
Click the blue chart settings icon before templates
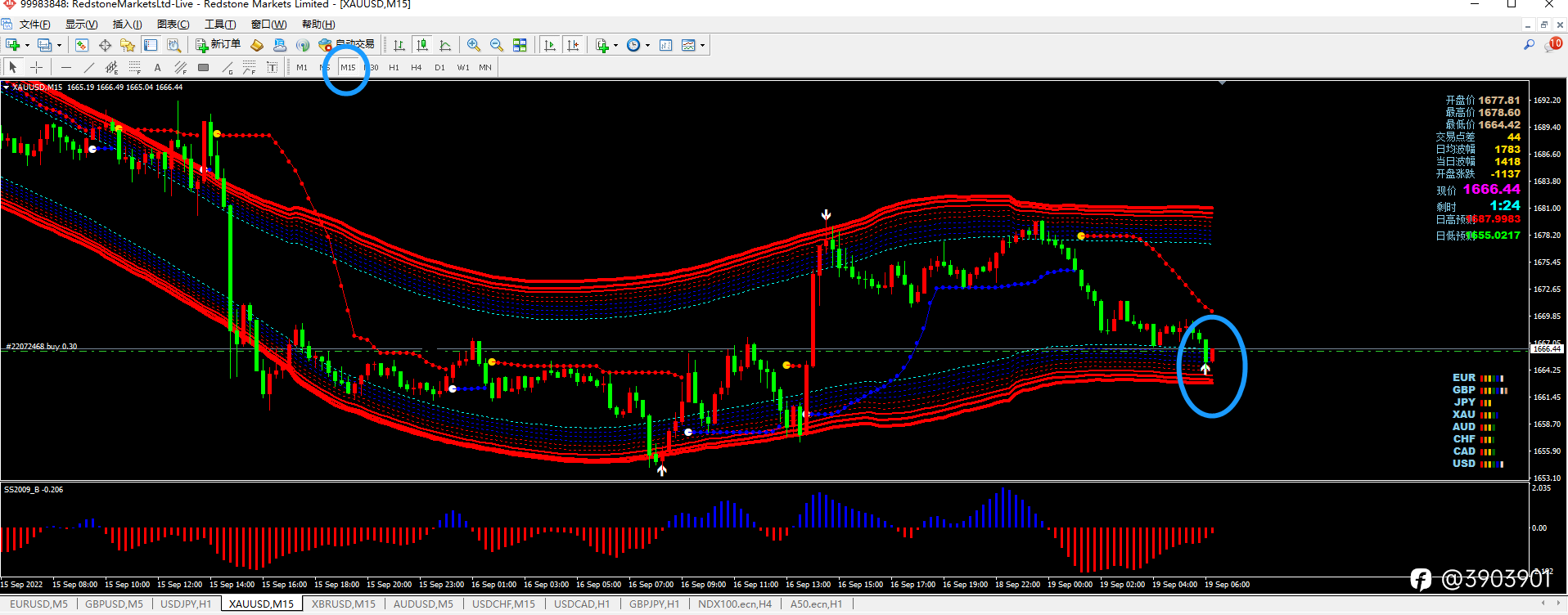point(666,45)
